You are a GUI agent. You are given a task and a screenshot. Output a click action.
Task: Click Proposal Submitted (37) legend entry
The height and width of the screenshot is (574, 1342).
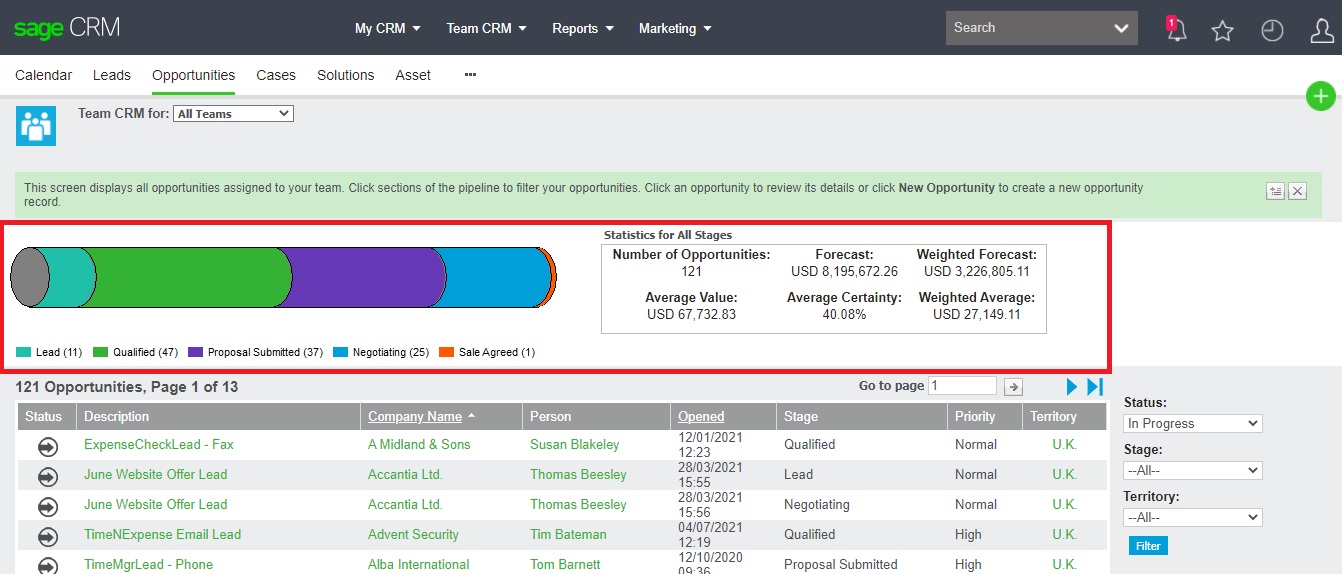click(x=256, y=352)
